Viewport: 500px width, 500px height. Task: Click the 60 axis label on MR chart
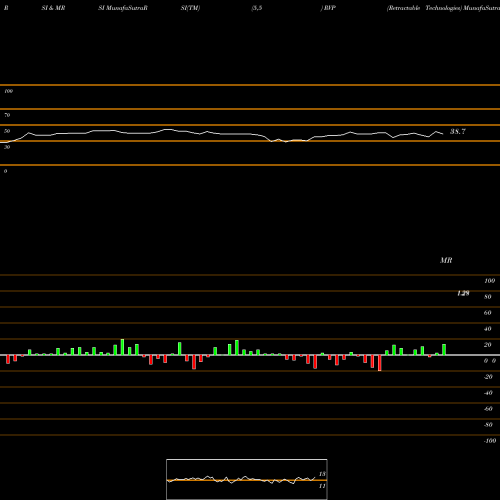[488, 313]
